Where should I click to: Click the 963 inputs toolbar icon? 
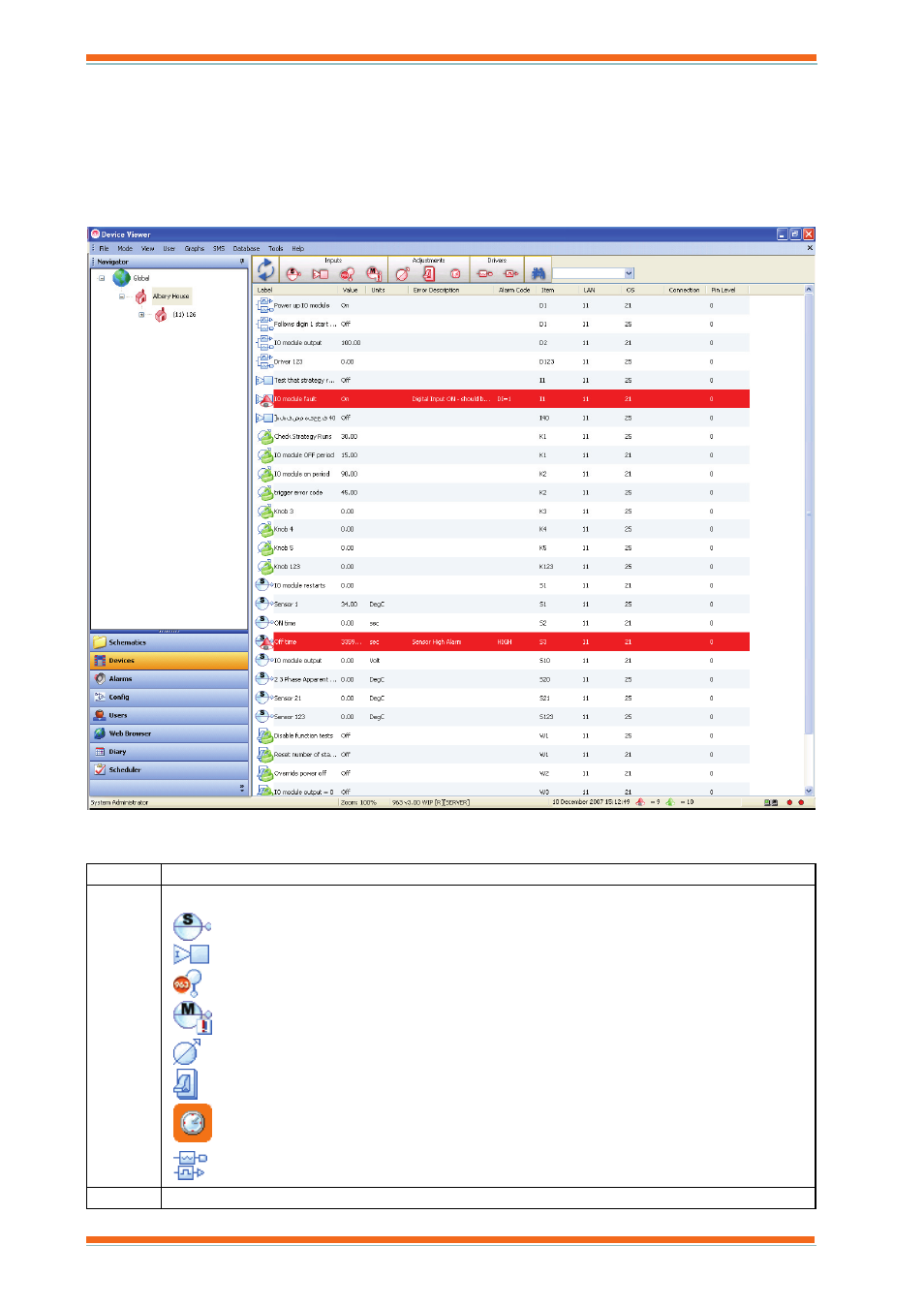click(347, 274)
